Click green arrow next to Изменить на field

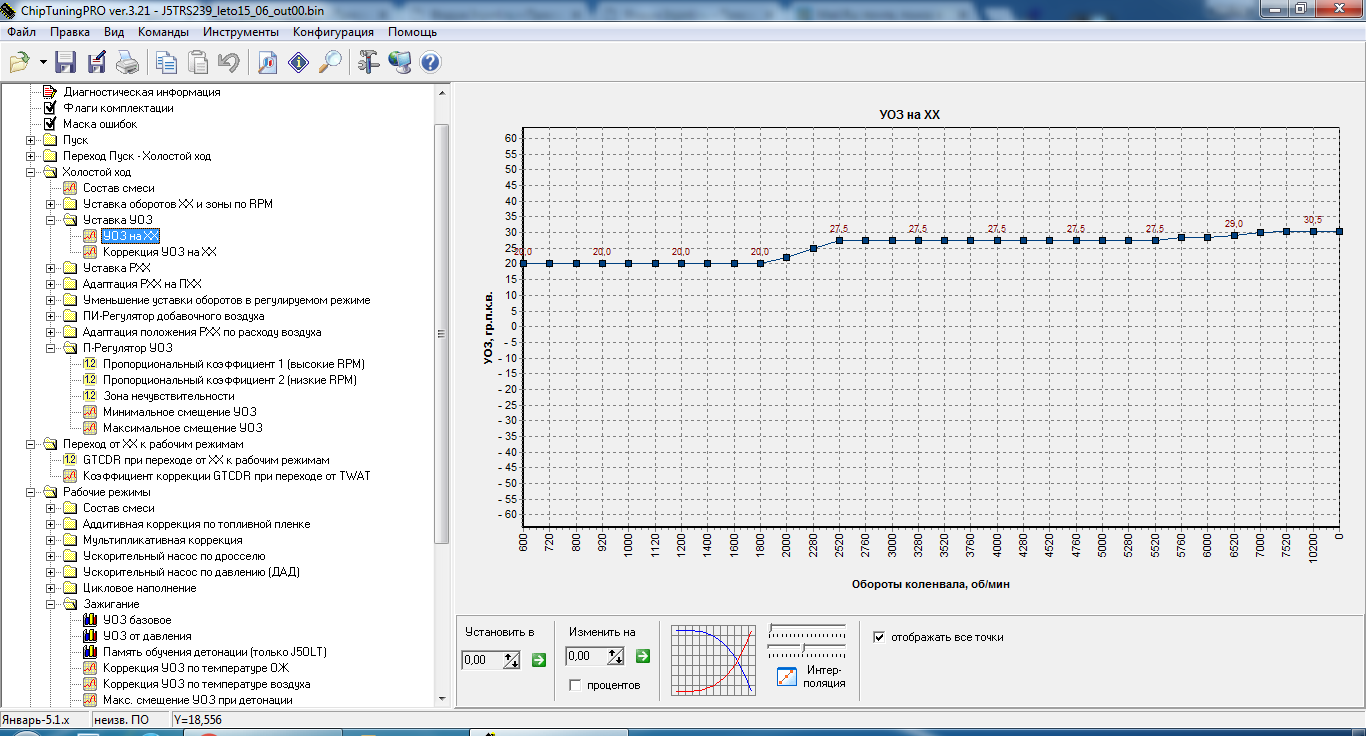[x=643, y=656]
